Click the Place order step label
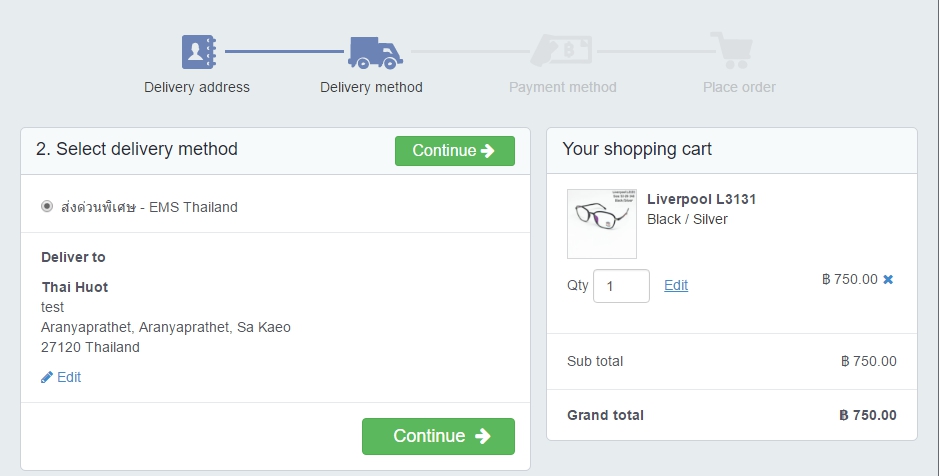This screenshot has height=476, width=939. click(x=739, y=87)
